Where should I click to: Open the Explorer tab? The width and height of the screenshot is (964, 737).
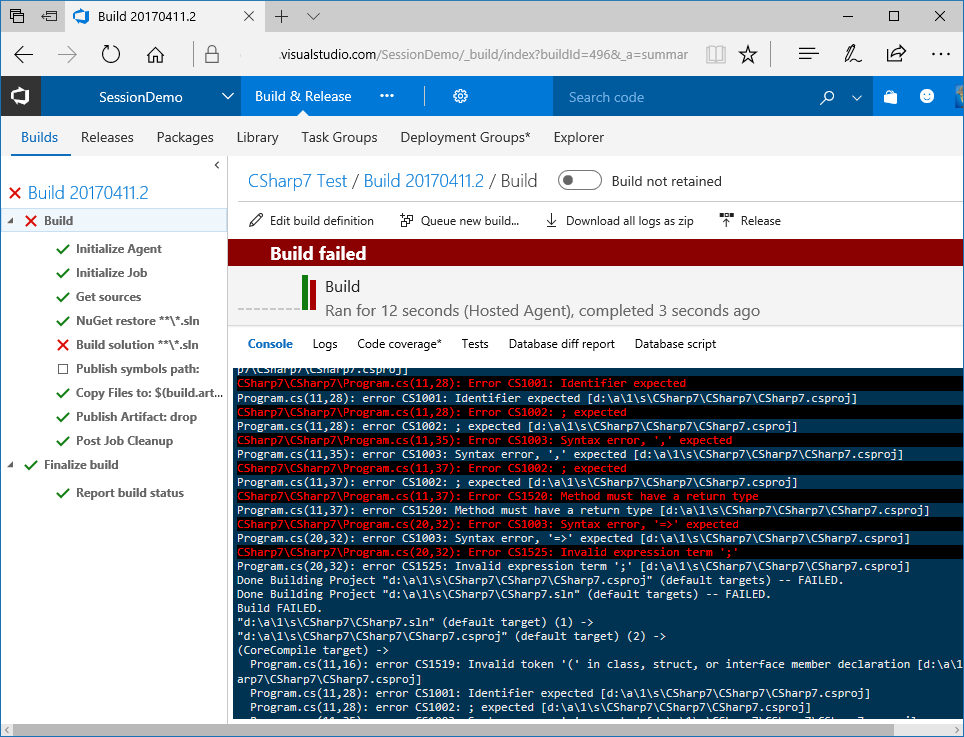pos(579,137)
